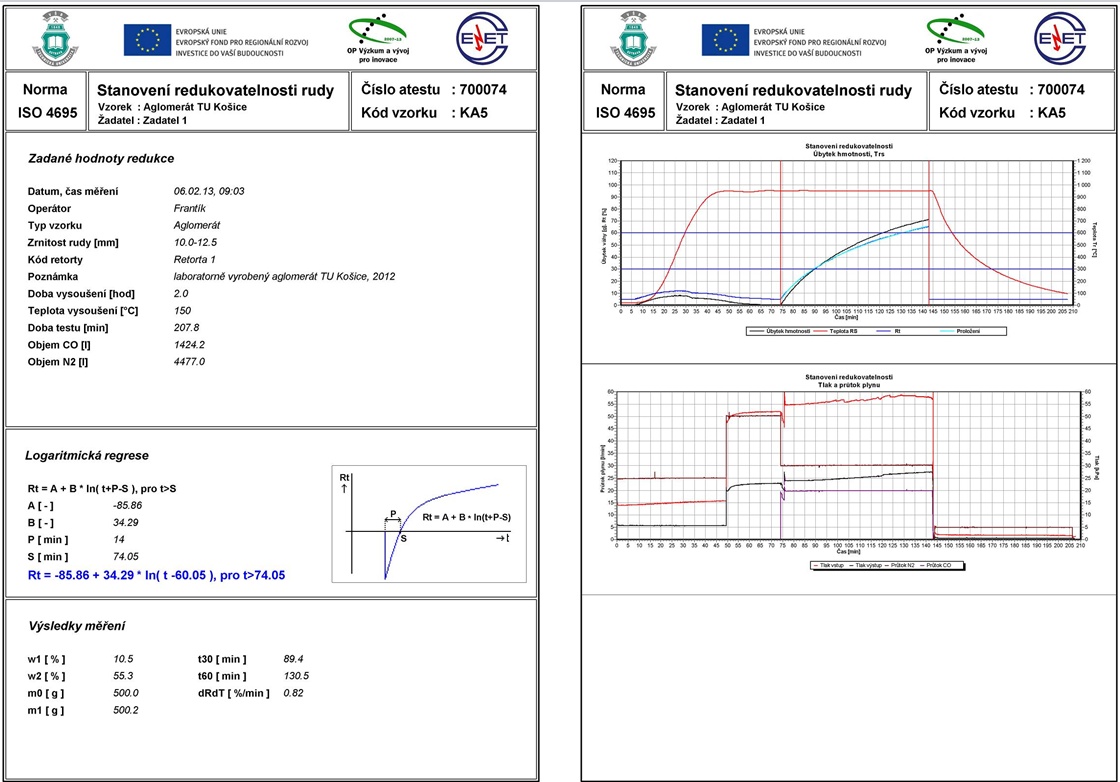1120x782 pixels.
Task: Select the retort value 'Retorta 1'
Action: (x=194, y=260)
